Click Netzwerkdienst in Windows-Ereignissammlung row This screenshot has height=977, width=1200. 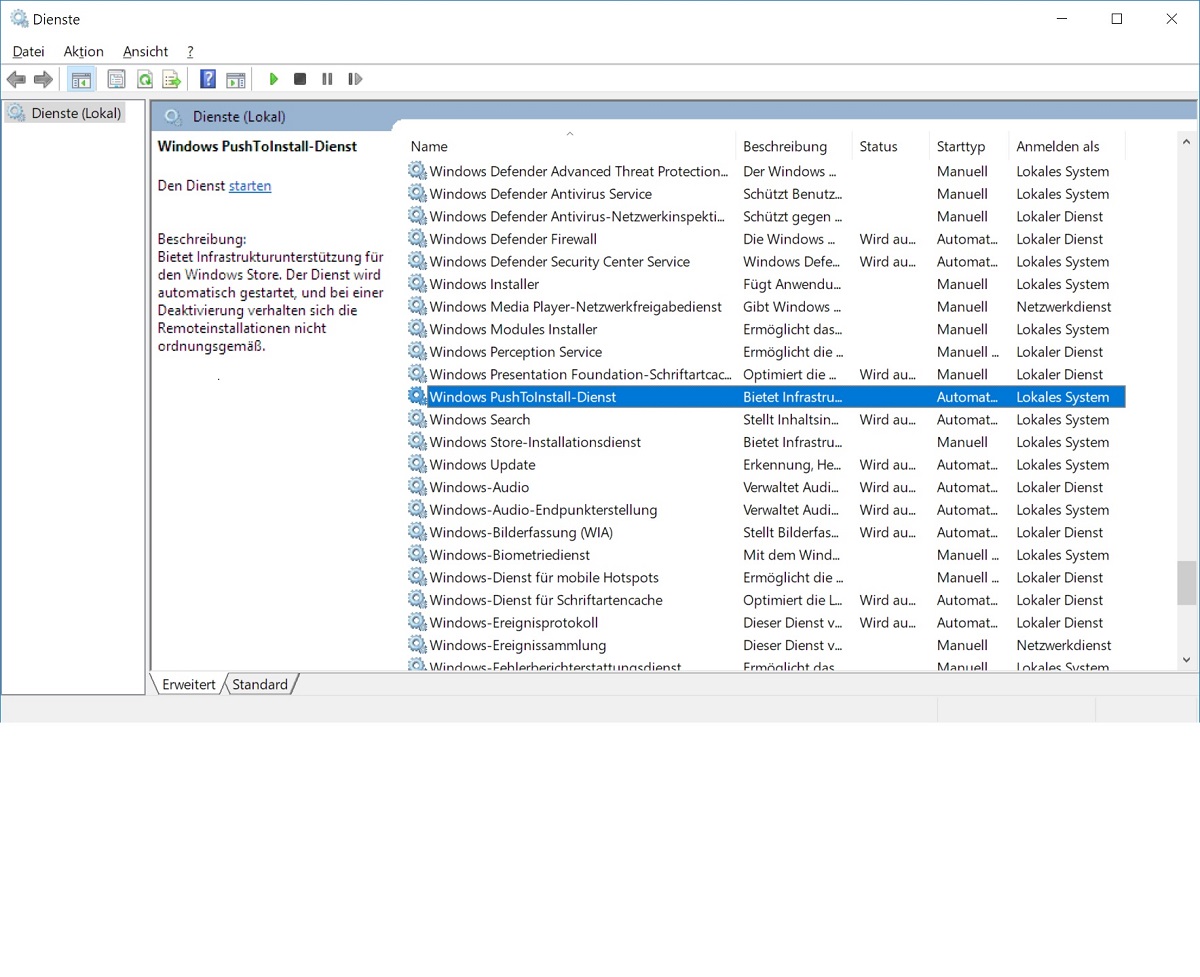coord(1064,645)
